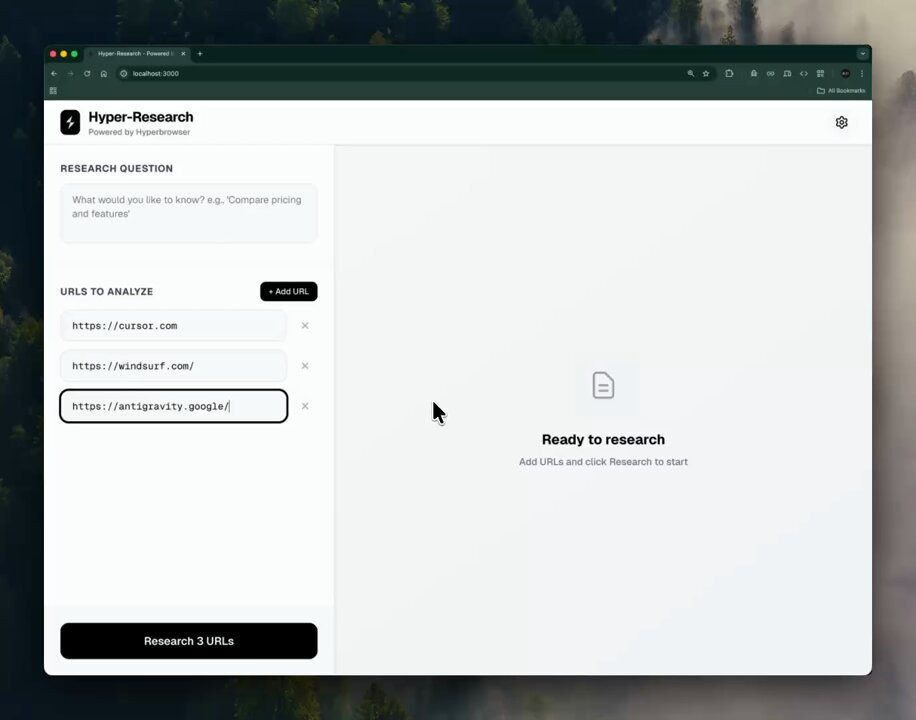
Task: Open the browser home page
Action: pos(103,74)
